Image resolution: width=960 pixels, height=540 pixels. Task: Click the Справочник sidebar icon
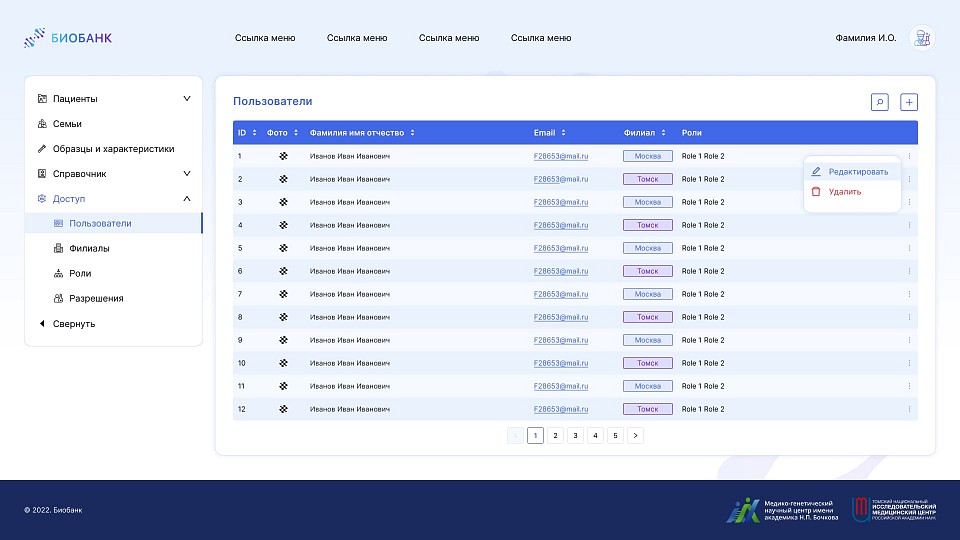[42, 174]
